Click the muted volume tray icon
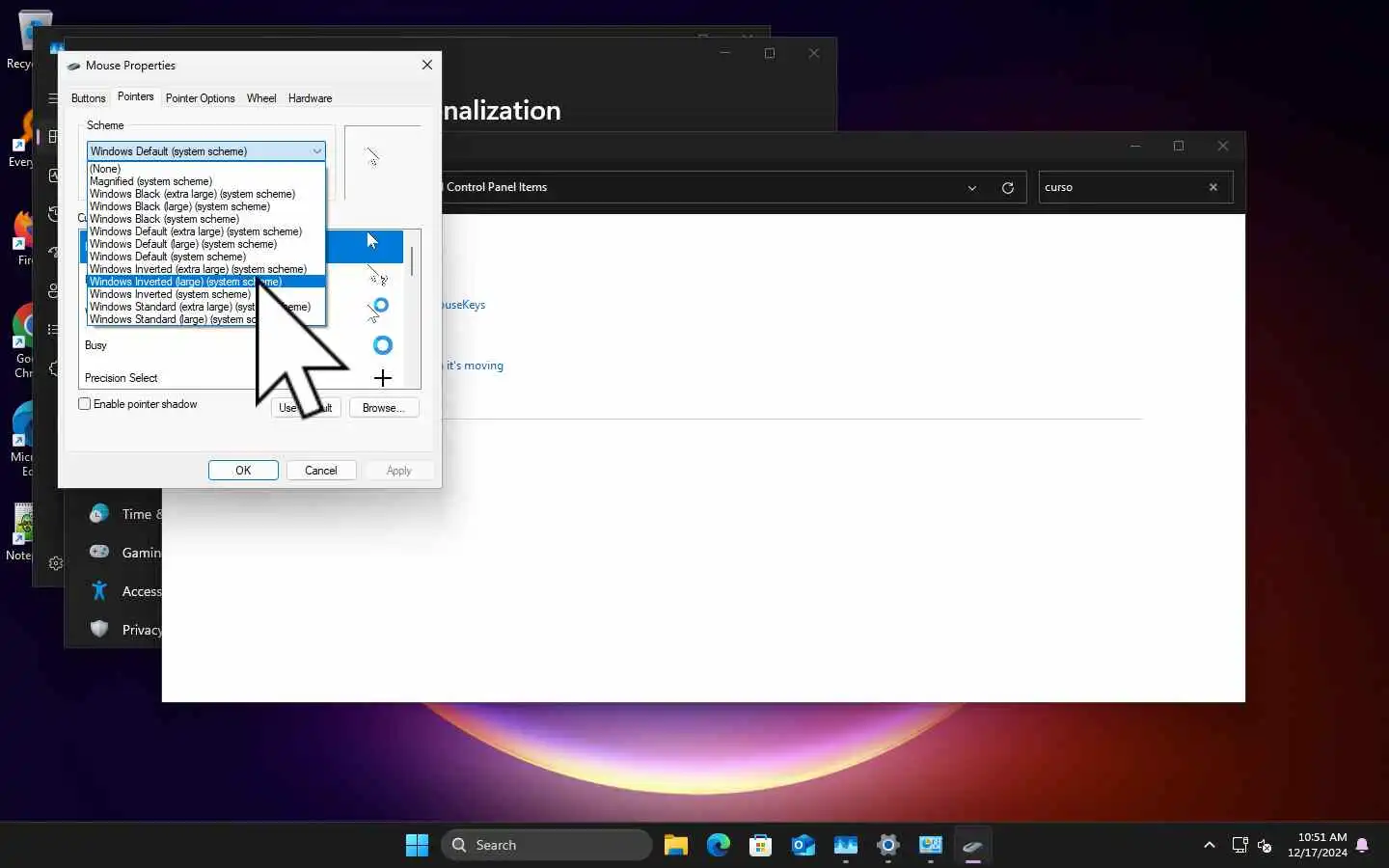The image size is (1389, 868). pyautogui.click(x=1265, y=845)
